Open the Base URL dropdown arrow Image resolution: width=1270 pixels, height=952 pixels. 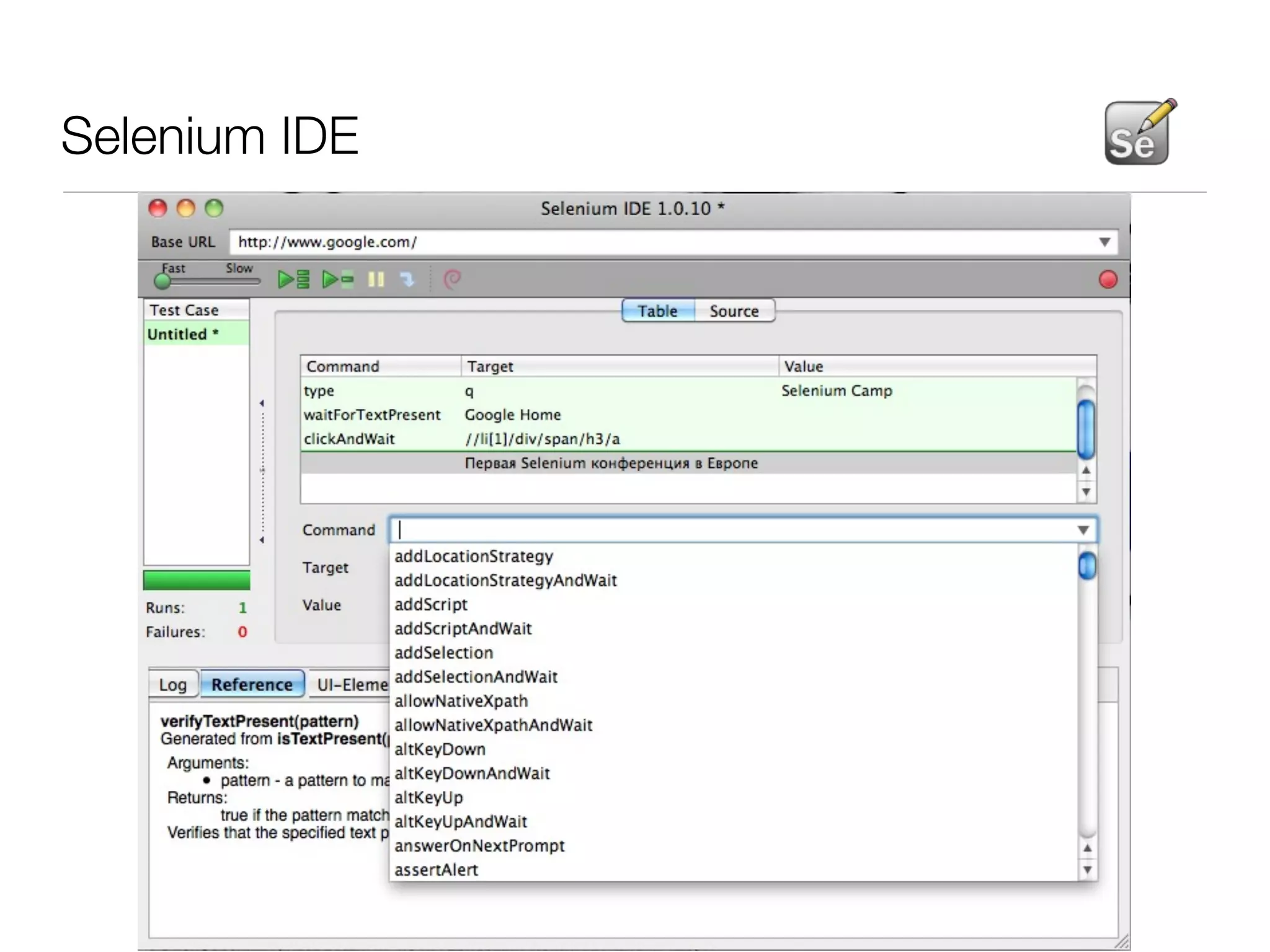point(1104,242)
